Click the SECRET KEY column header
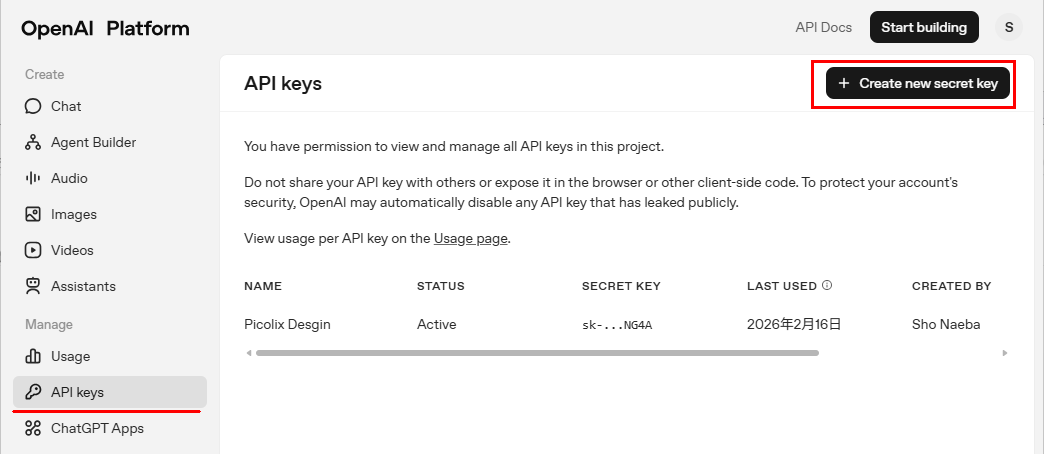 pyautogui.click(x=621, y=286)
